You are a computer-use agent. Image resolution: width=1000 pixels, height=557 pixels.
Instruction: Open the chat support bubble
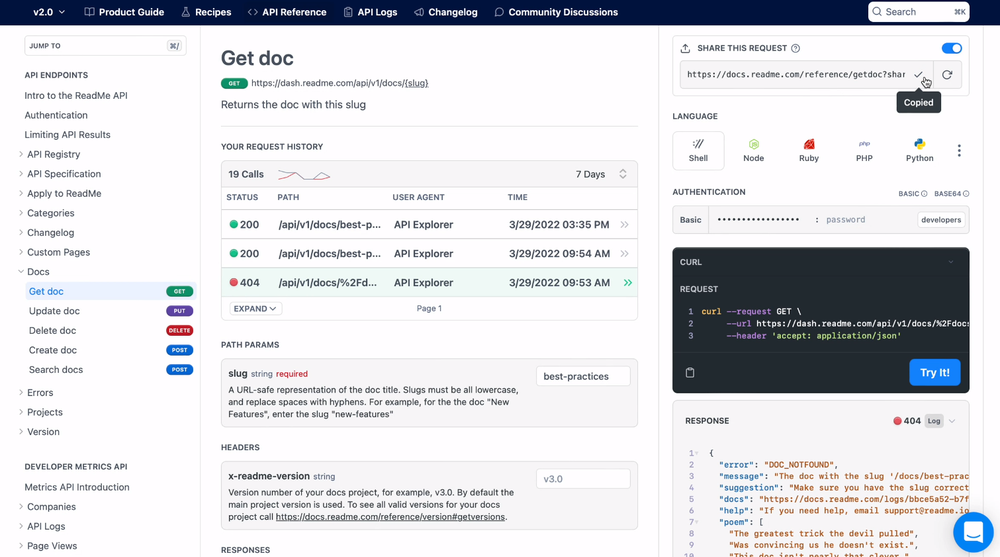972,532
